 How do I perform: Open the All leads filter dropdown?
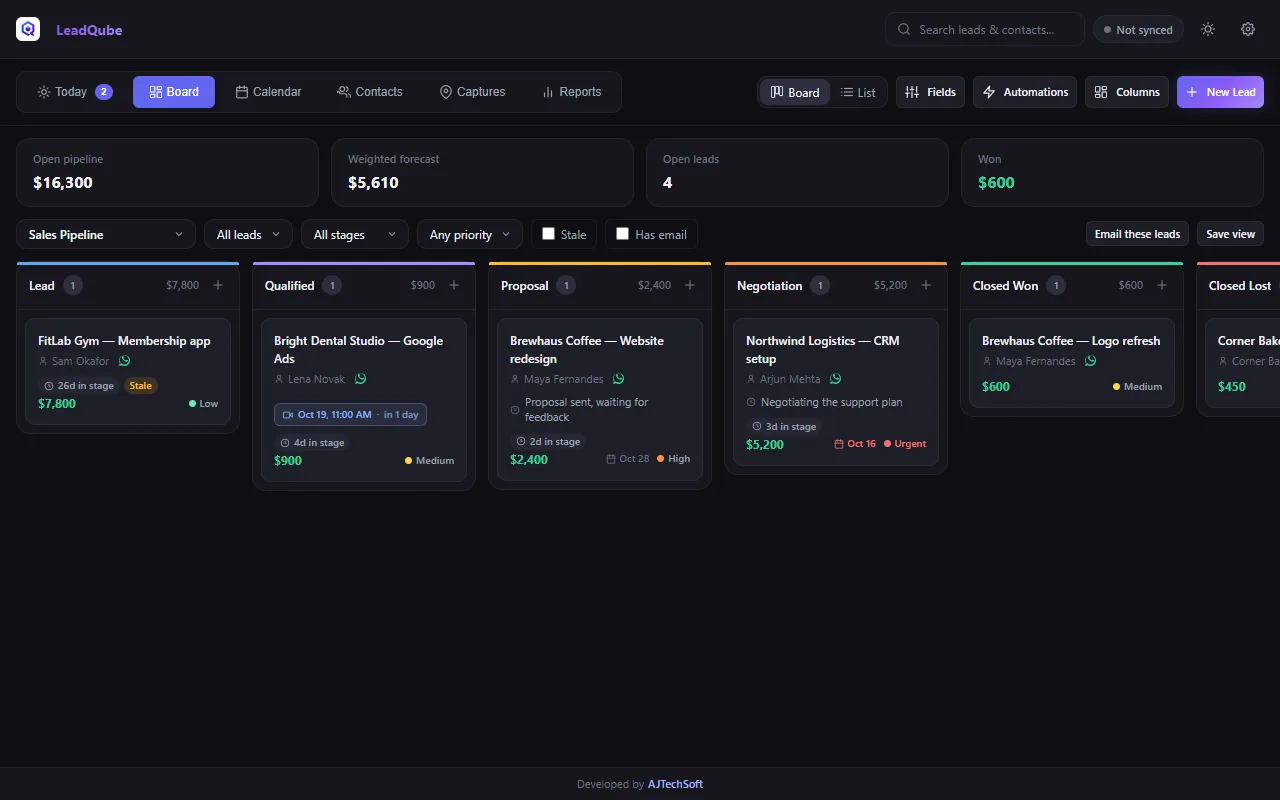(248, 234)
